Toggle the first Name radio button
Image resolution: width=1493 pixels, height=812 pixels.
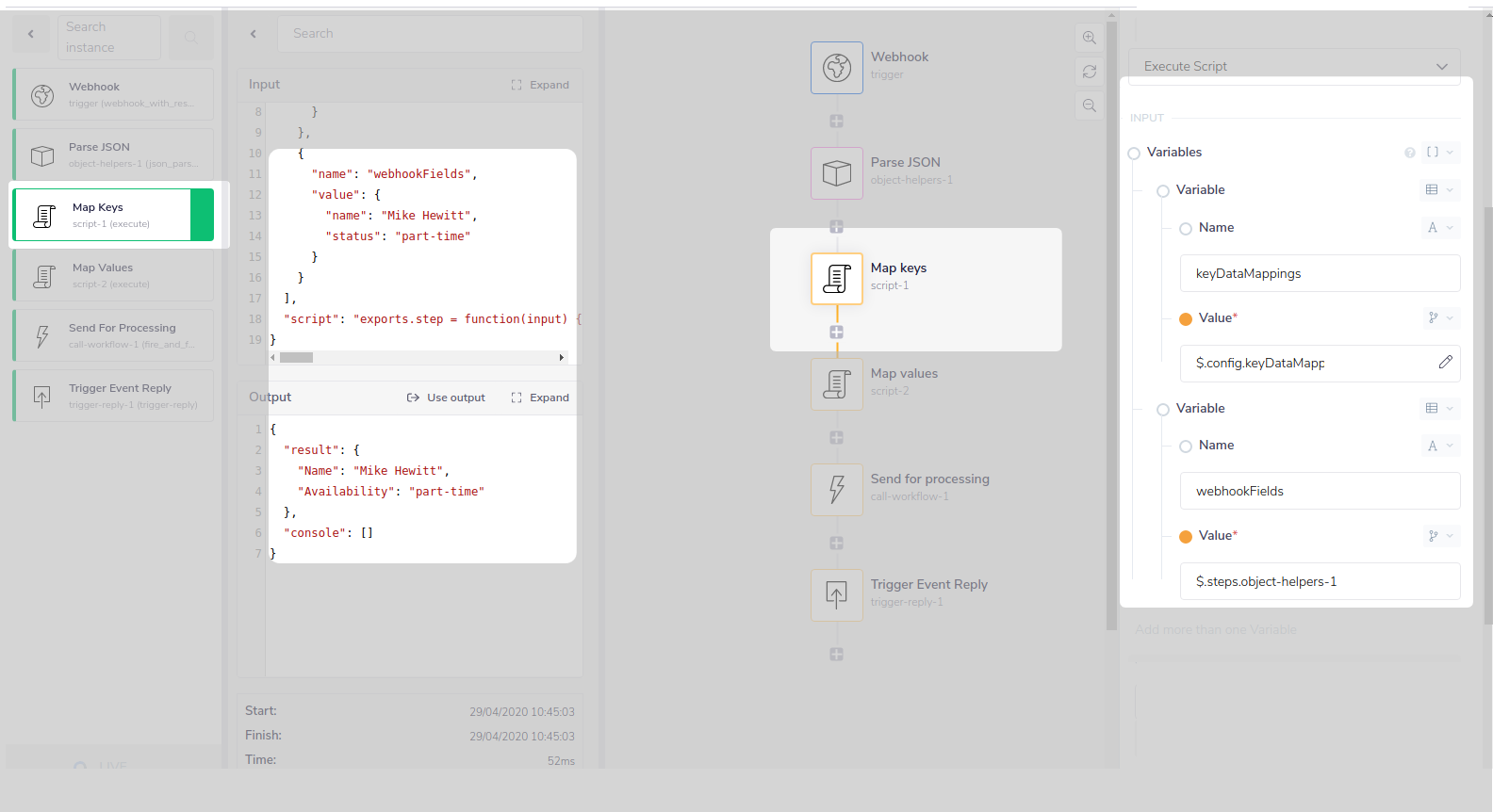click(1186, 229)
